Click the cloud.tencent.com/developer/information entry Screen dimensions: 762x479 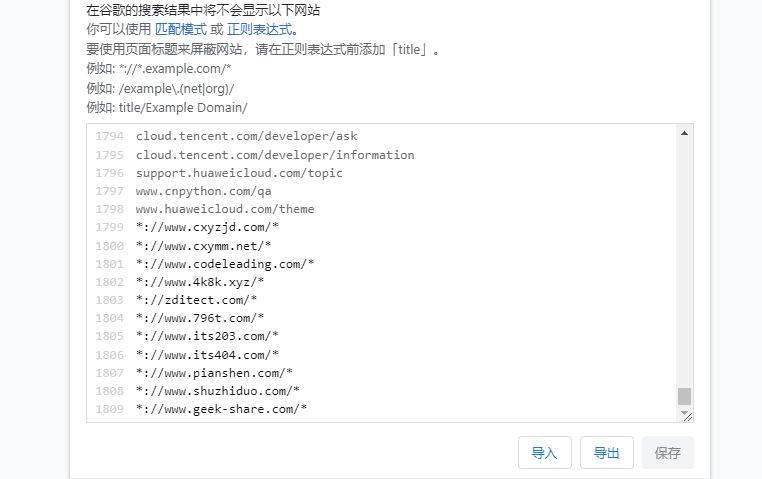click(x=275, y=155)
